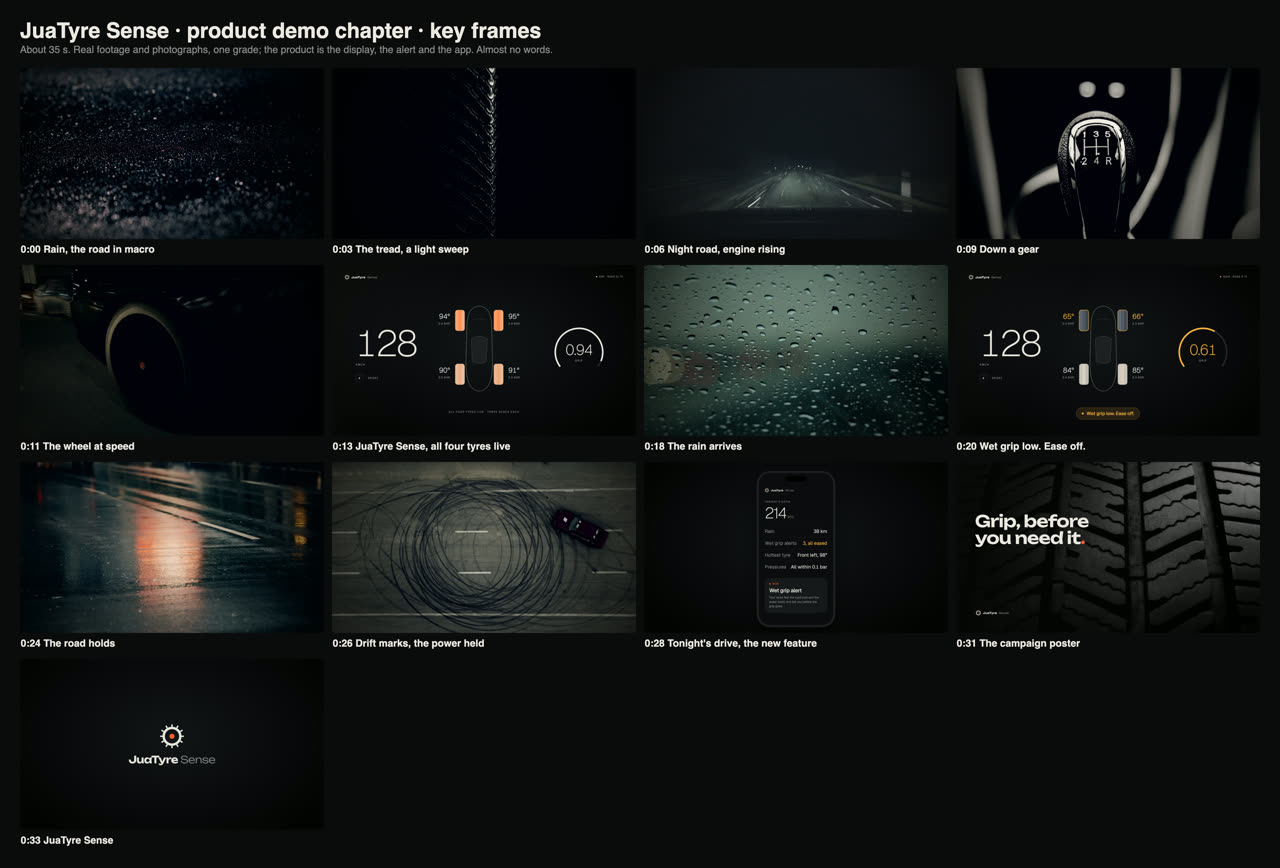Select the 0:03 tyre tread light sweep frame
This screenshot has width=1280, height=868.
tap(484, 153)
